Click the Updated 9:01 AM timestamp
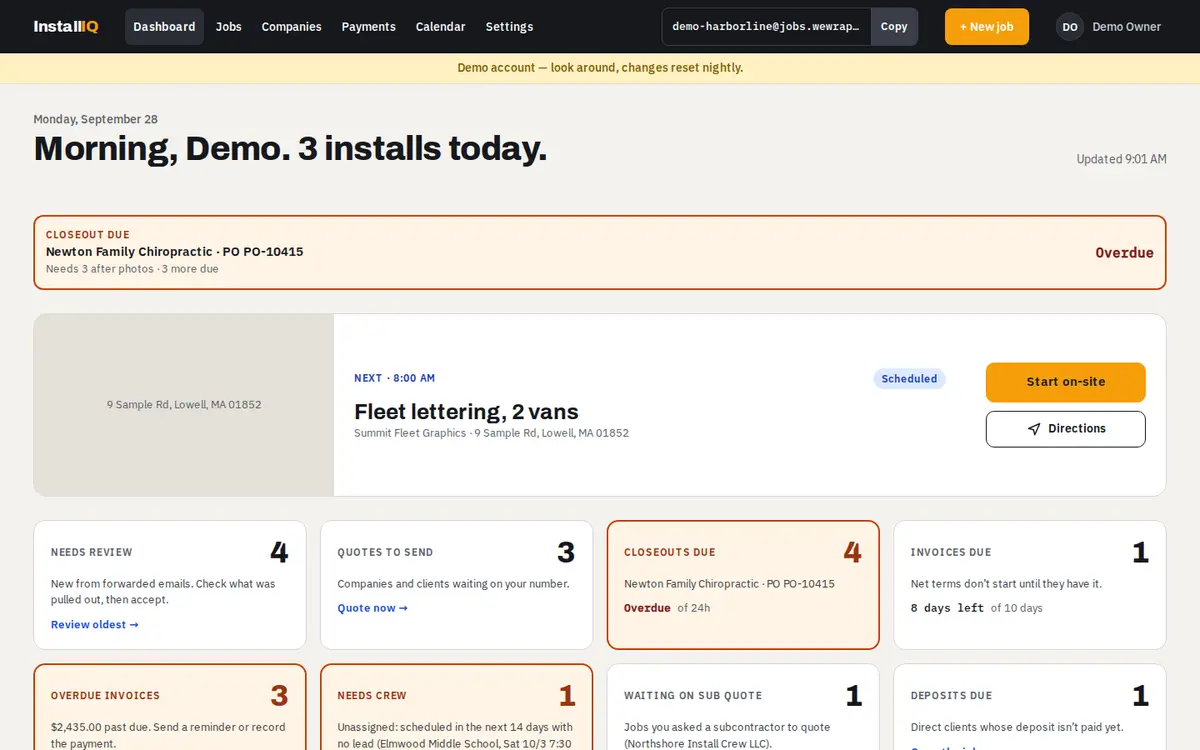Image resolution: width=1200 pixels, height=750 pixels. pyautogui.click(x=1121, y=159)
